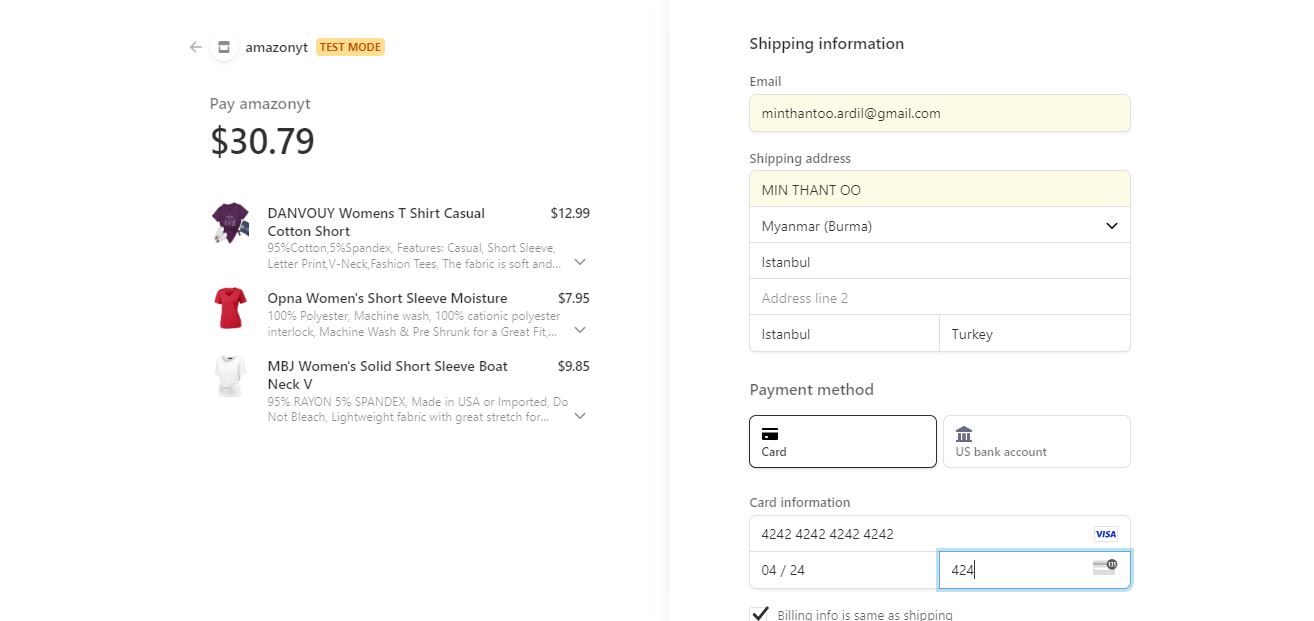Click the back arrow next to amazonyt
The image size is (1314, 621).
tap(196, 47)
